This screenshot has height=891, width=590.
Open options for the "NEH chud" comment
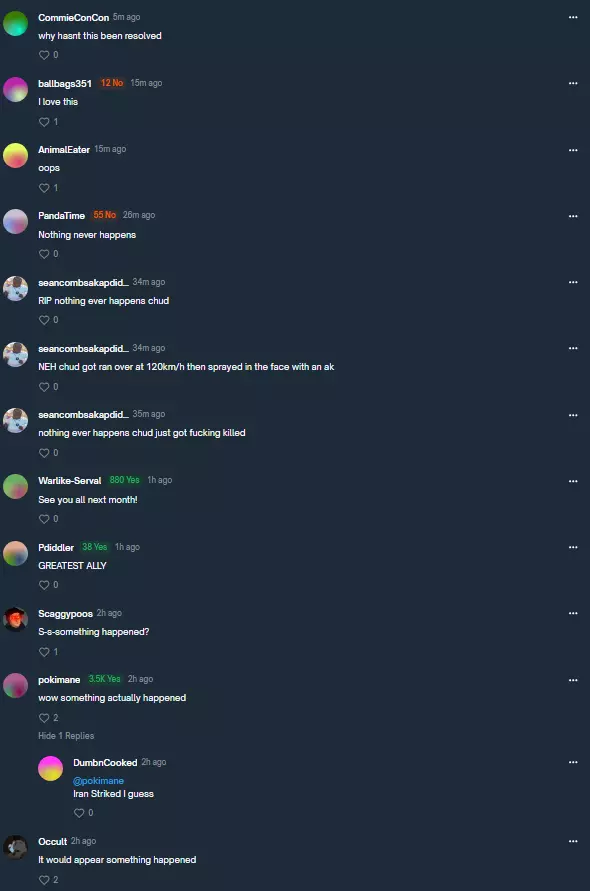click(573, 348)
